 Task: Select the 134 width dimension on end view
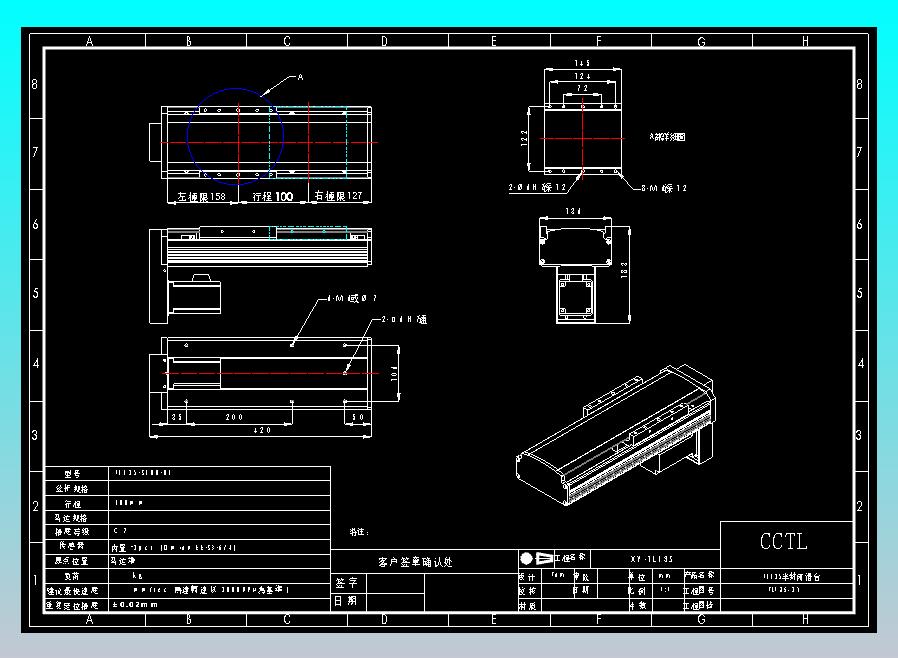tap(573, 211)
